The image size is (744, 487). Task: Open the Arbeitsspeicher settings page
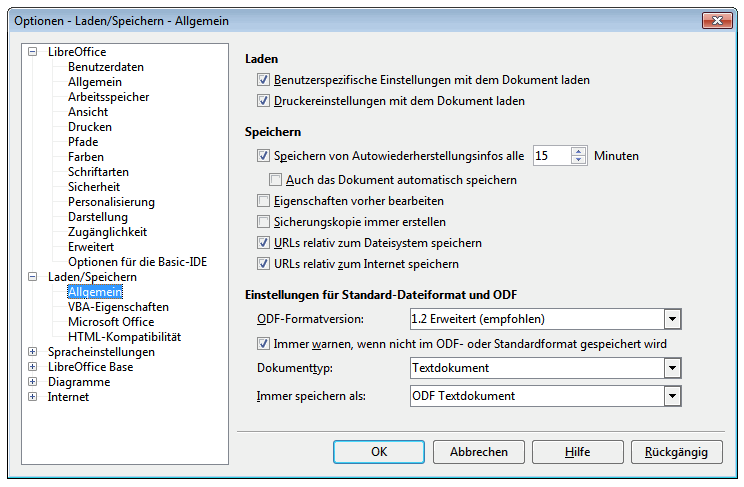point(109,97)
